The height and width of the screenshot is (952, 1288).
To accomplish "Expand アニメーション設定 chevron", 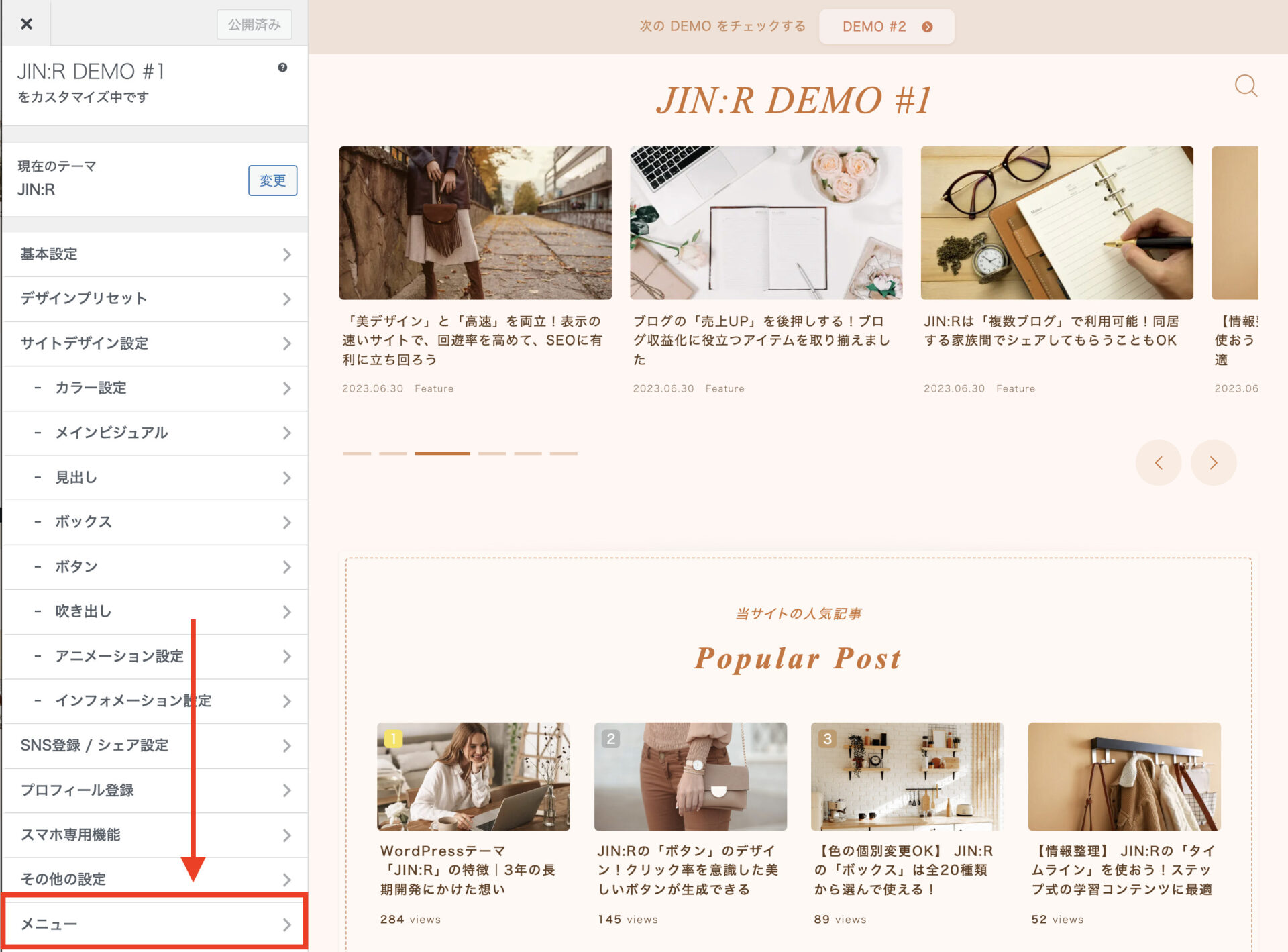I will pyautogui.click(x=286, y=656).
